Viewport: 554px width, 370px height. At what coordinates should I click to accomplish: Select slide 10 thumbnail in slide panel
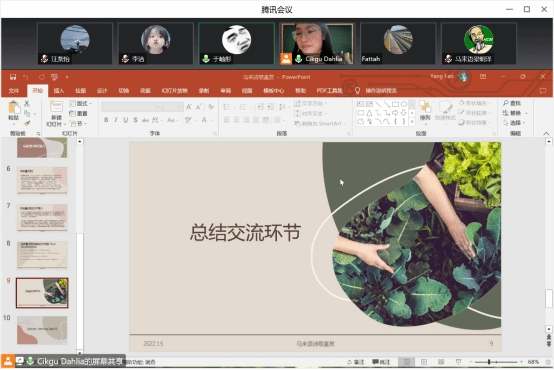point(42,330)
